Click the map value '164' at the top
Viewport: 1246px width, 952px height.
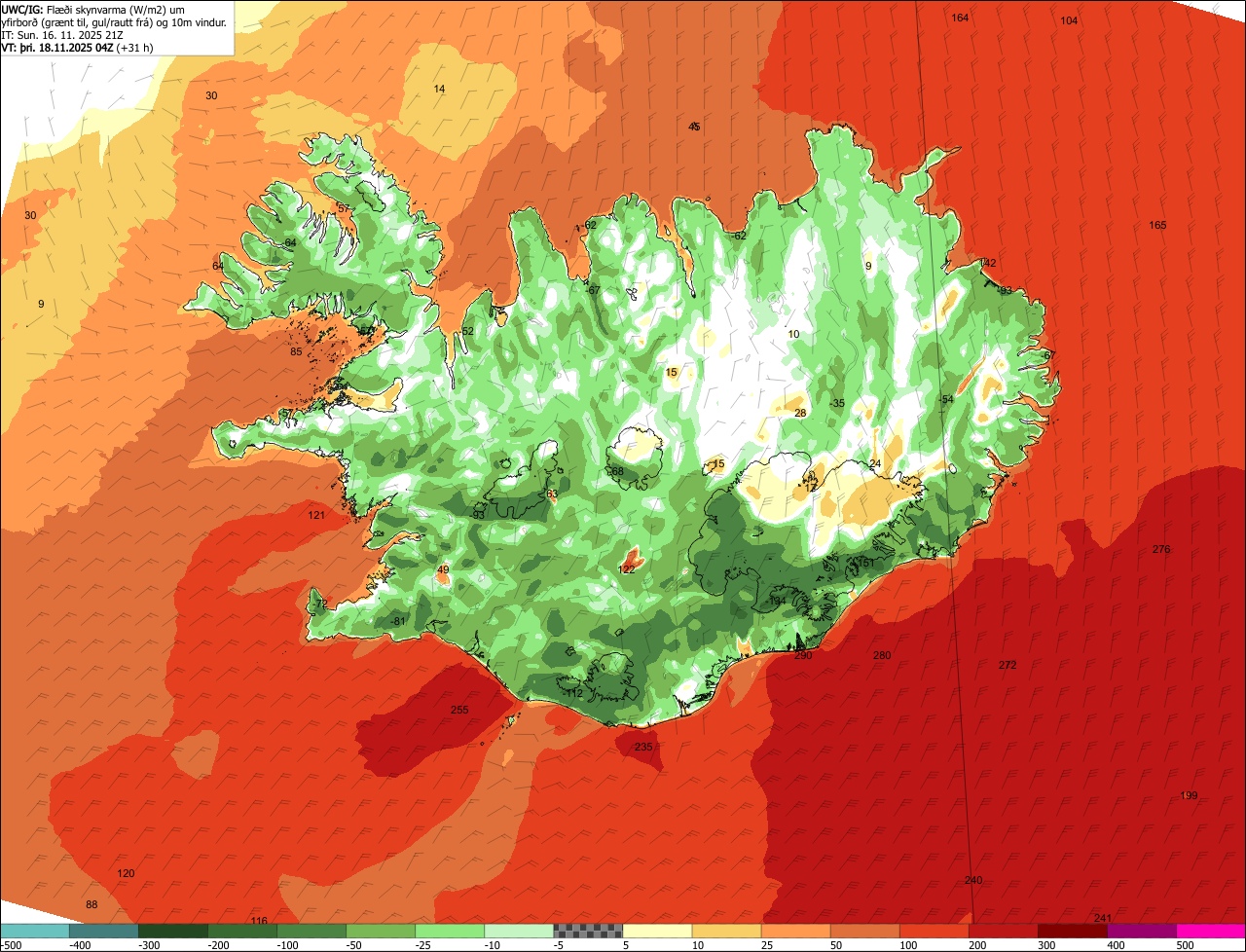(961, 18)
